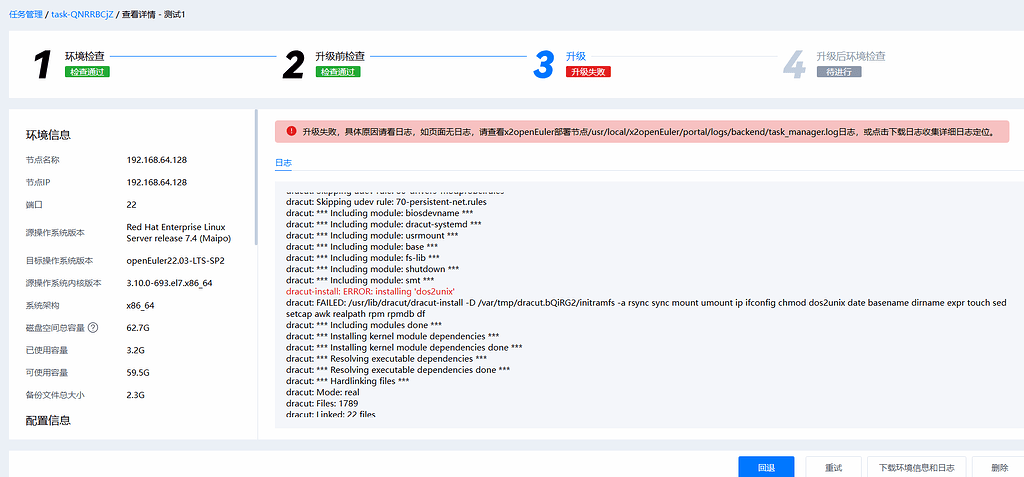Click 检查通过 badge under 环境检查
This screenshot has height=477, width=1024.
(87, 72)
